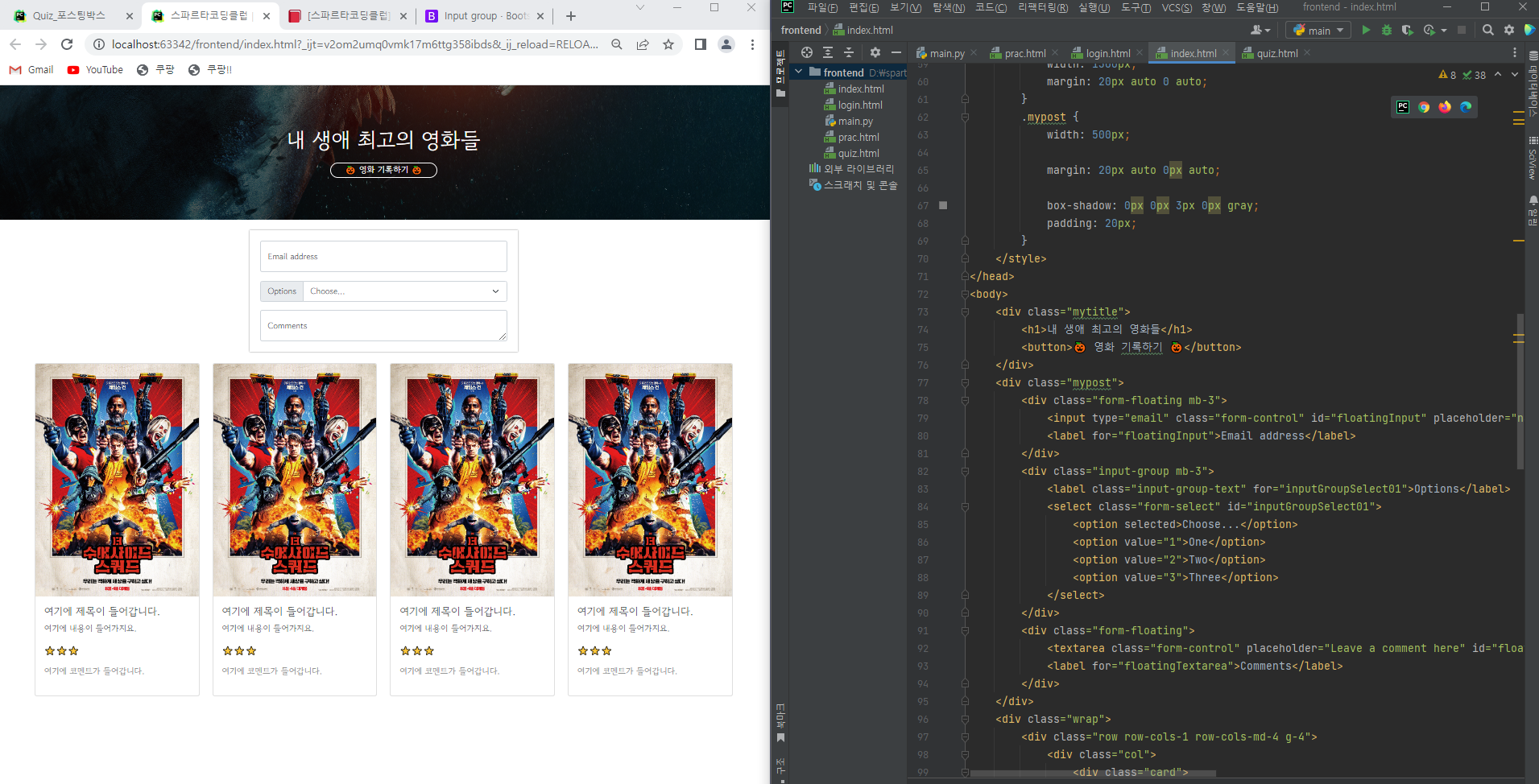This screenshot has width=1539, height=784.
Task: Open Chrome side panel icon
Action: pyautogui.click(x=701, y=44)
